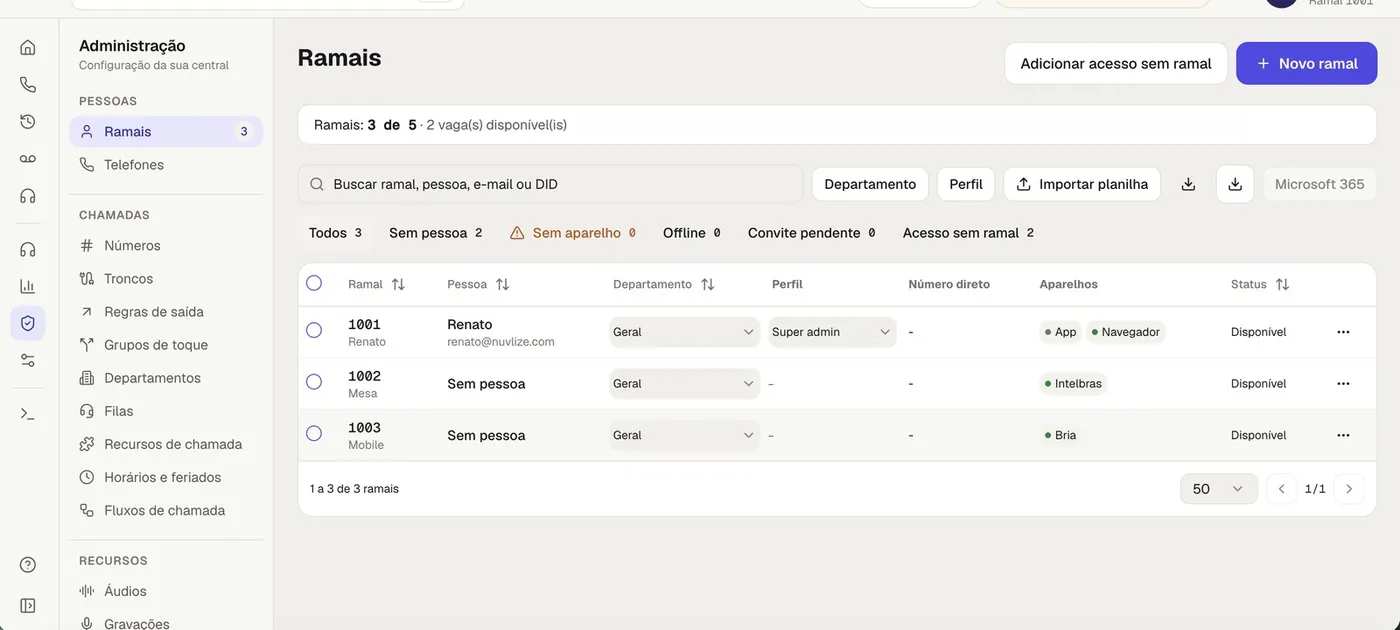
Task: Go to next page arrow
Action: (x=1349, y=489)
